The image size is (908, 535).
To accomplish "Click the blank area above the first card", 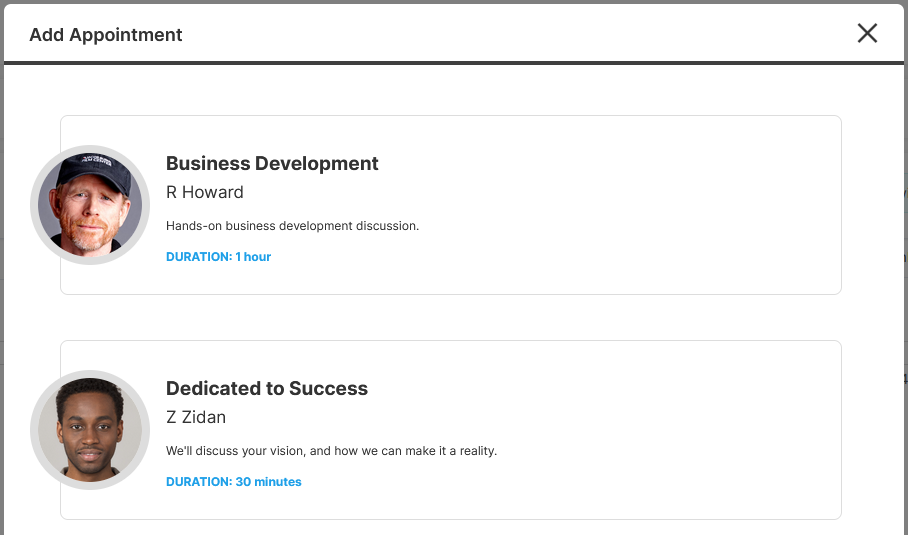I will tap(451, 90).
